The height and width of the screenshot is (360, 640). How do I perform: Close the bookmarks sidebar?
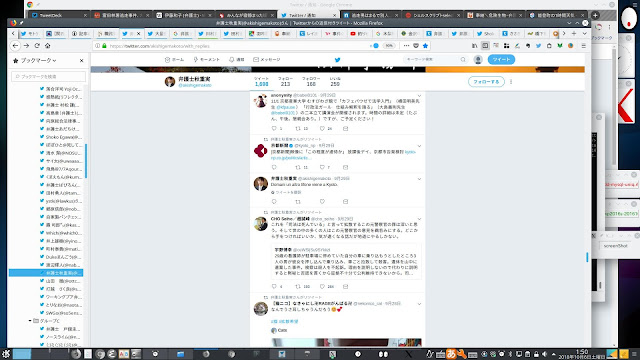(x=82, y=60)
